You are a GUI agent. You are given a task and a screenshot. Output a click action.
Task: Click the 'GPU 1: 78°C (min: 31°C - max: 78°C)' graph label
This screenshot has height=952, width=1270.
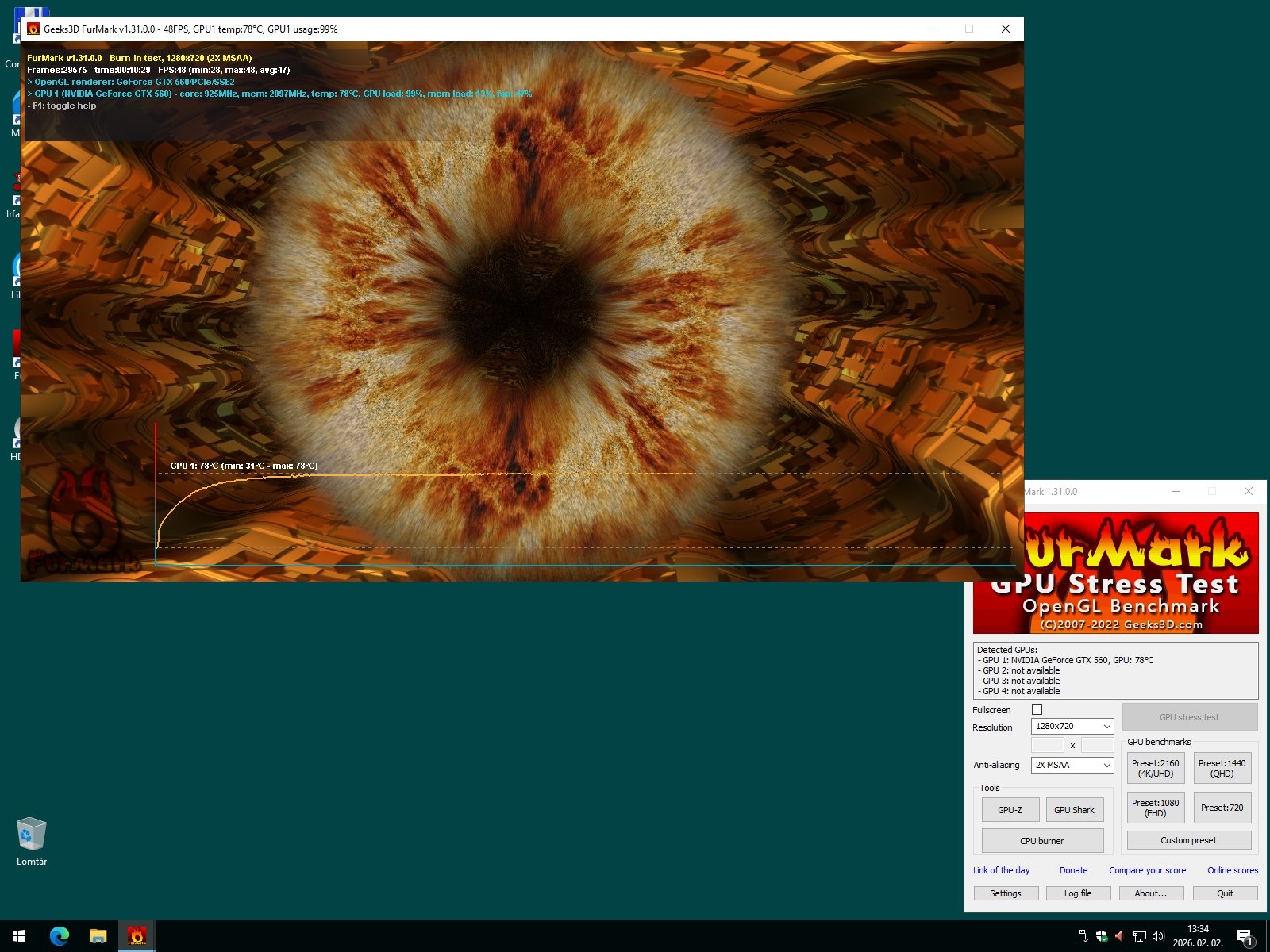tap(244, 466)
